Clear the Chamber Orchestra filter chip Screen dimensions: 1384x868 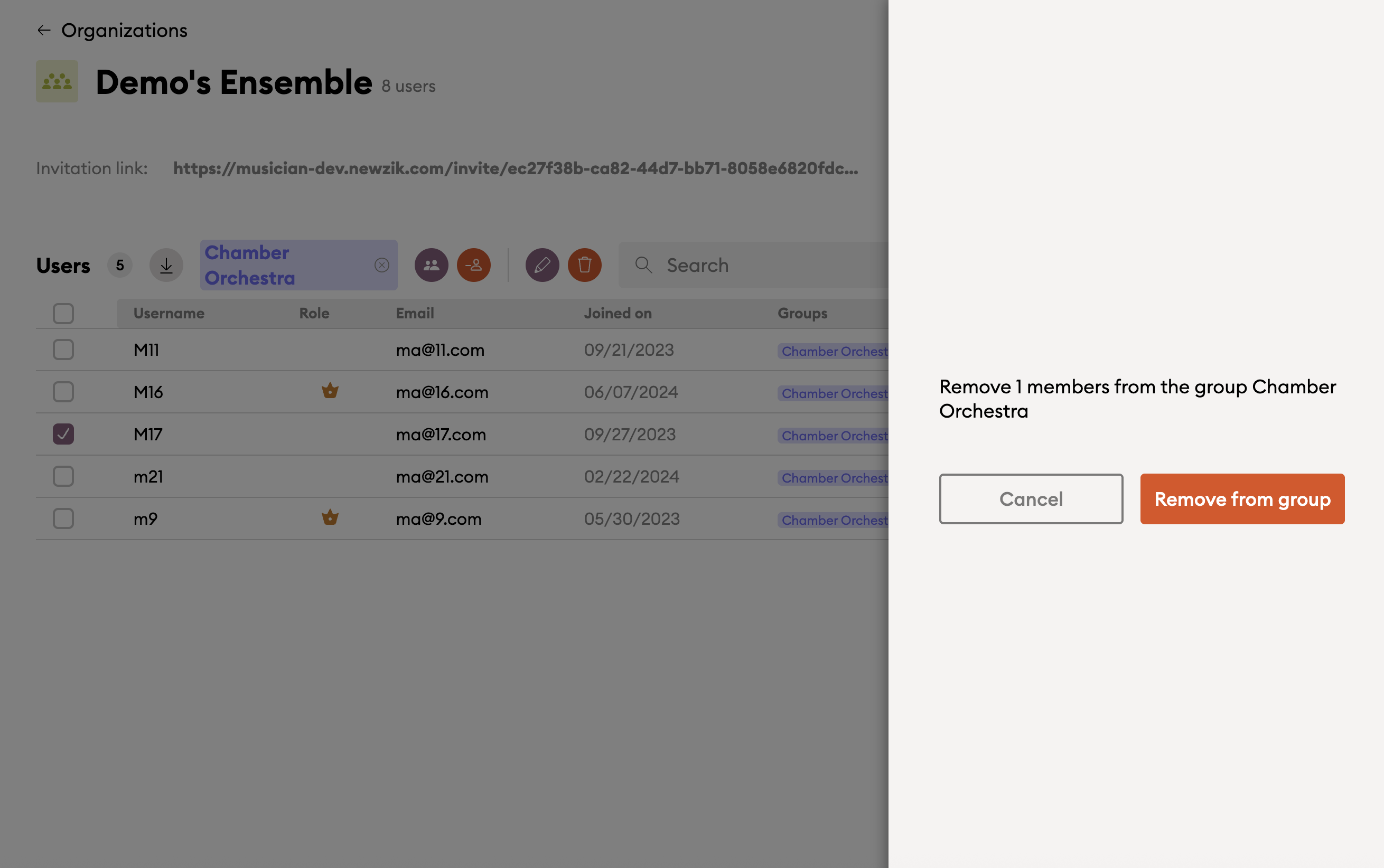[382, 265]
